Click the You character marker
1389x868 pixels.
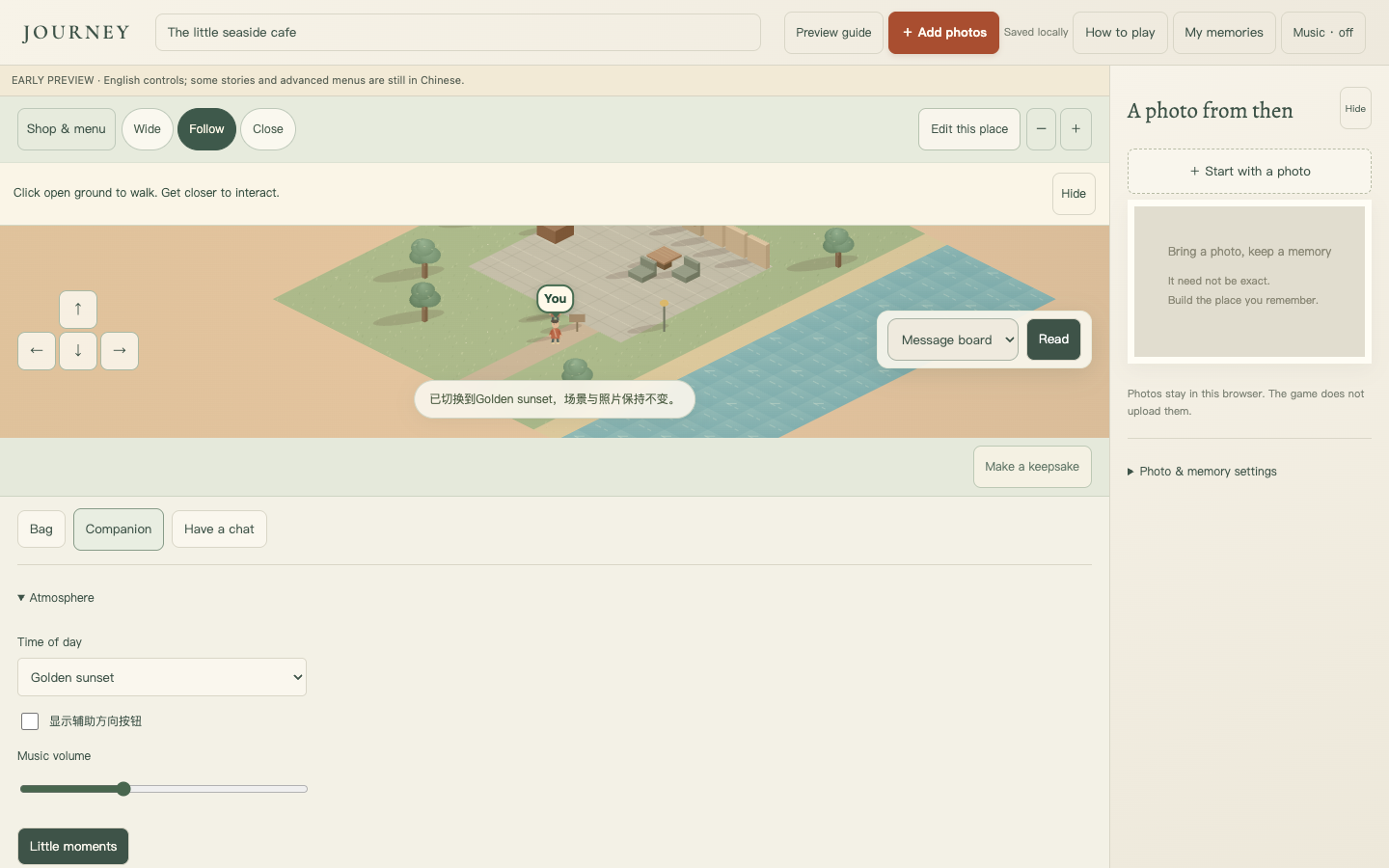pos(556,299)
